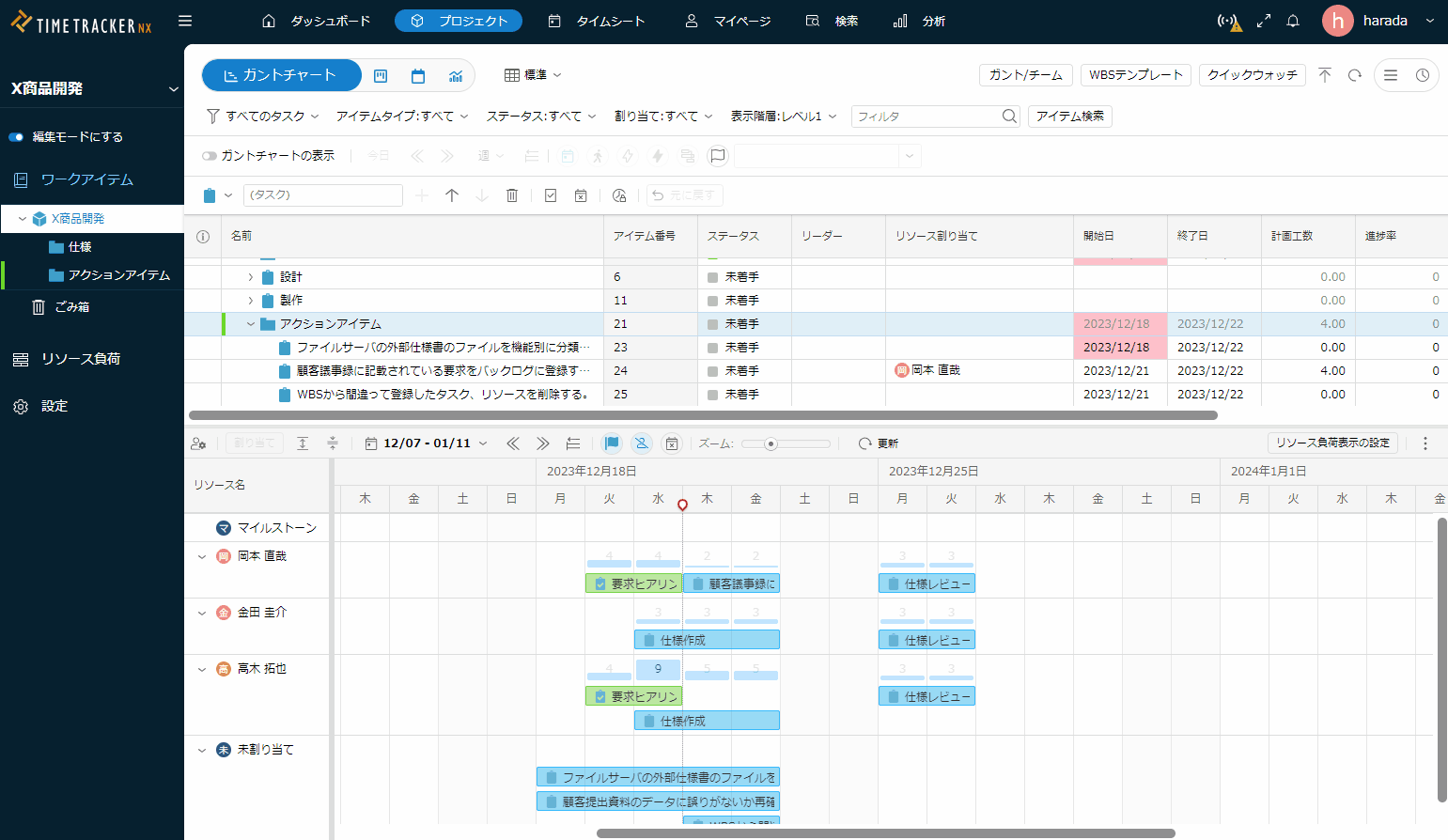Move the item up with arrow icon
1448x840 pixels.
(452, 195)
